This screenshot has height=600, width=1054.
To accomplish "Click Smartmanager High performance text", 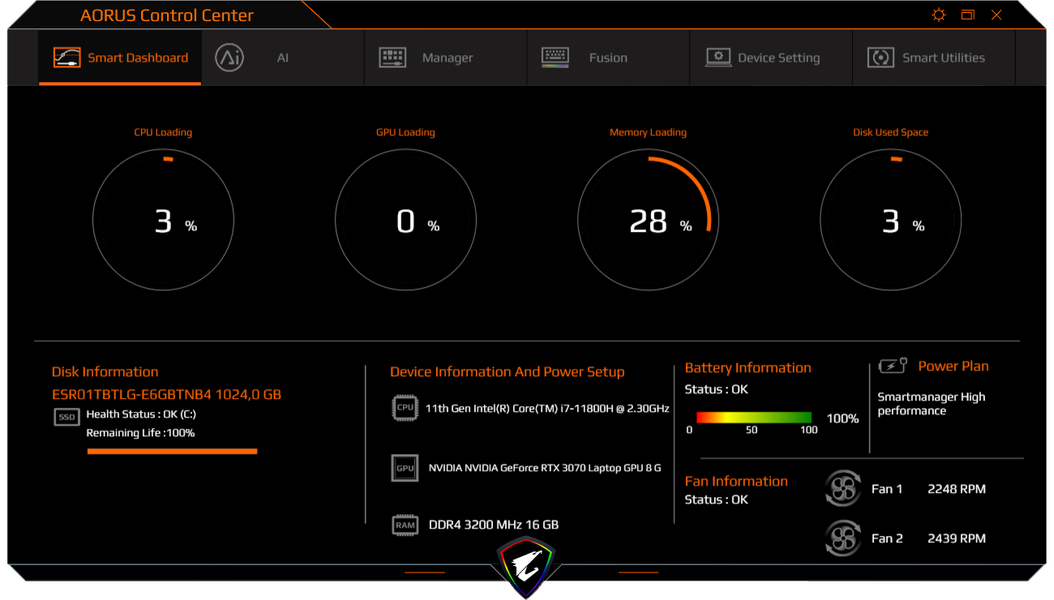I will click(931, 404).
